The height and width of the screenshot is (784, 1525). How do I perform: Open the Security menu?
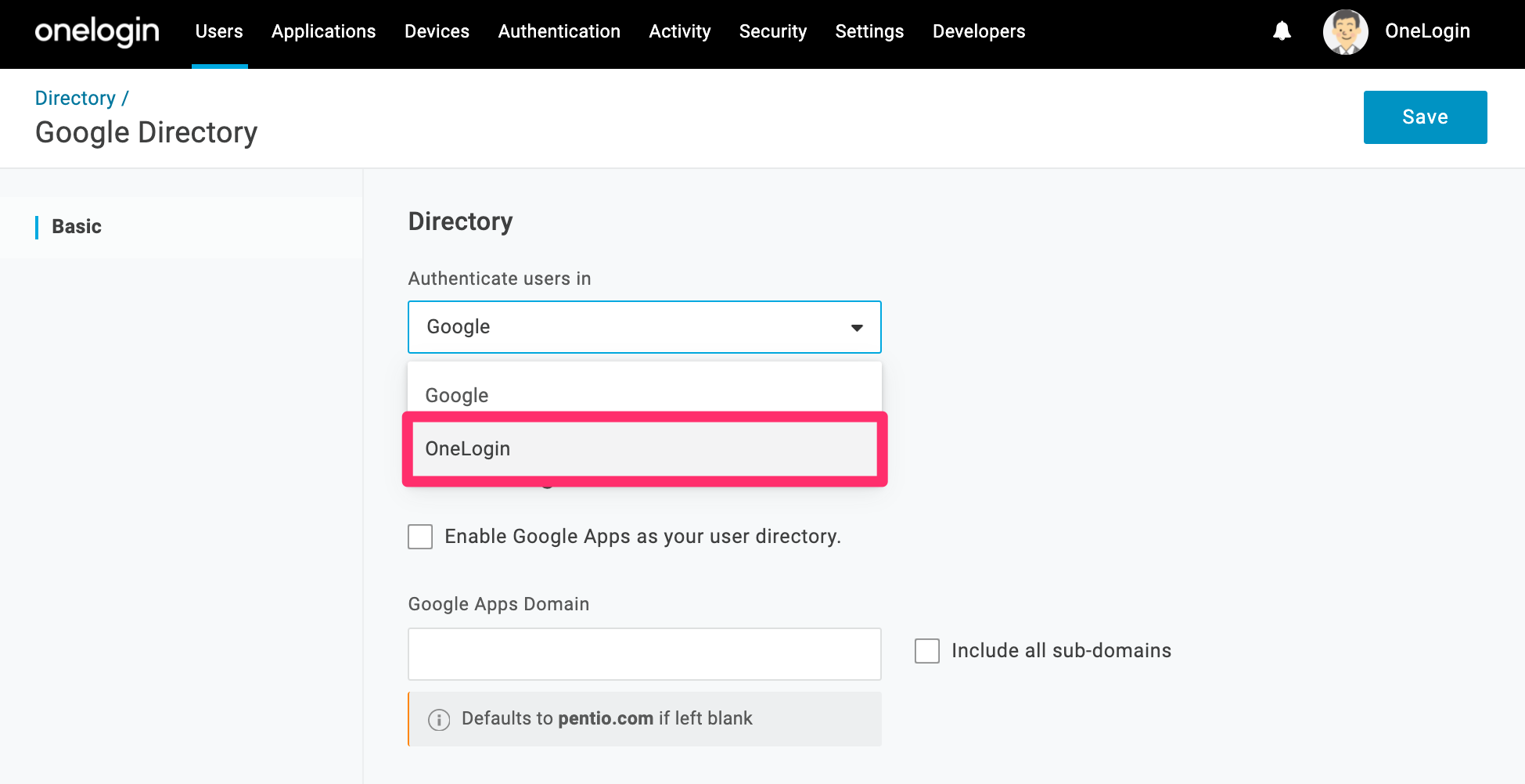click(x=773, y=31)
